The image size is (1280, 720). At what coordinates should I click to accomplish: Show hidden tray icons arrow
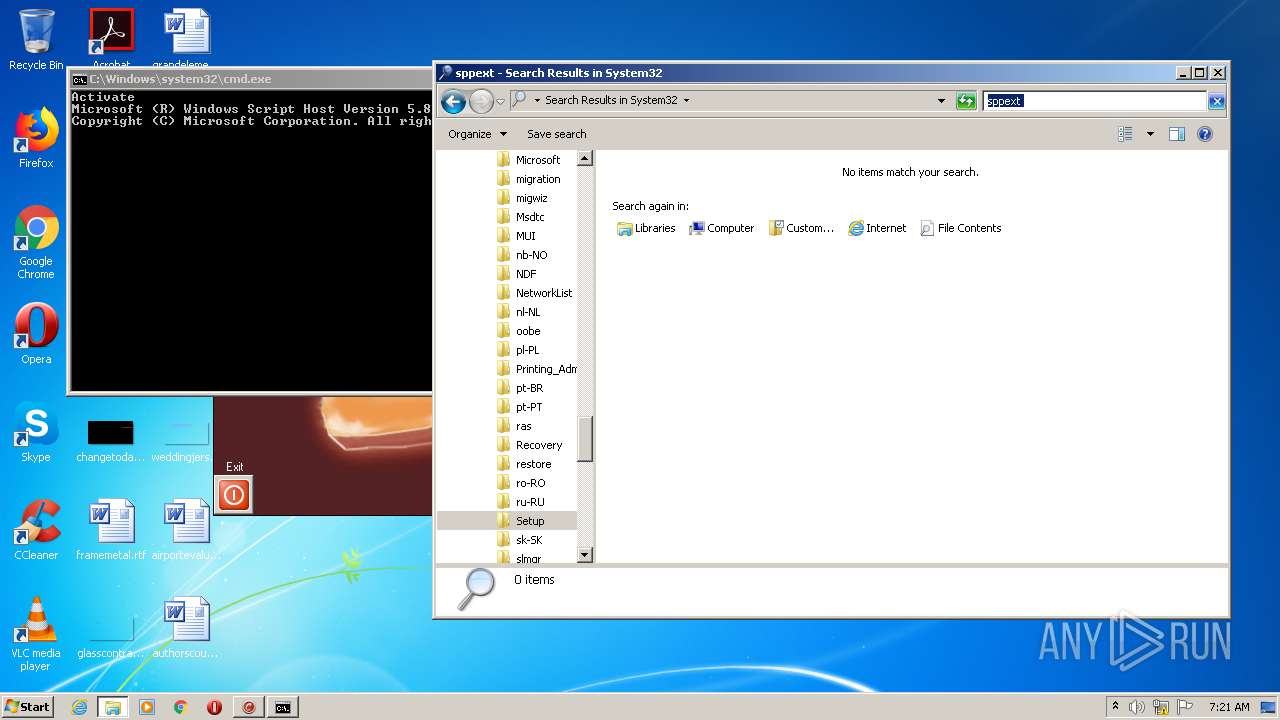1115,706
